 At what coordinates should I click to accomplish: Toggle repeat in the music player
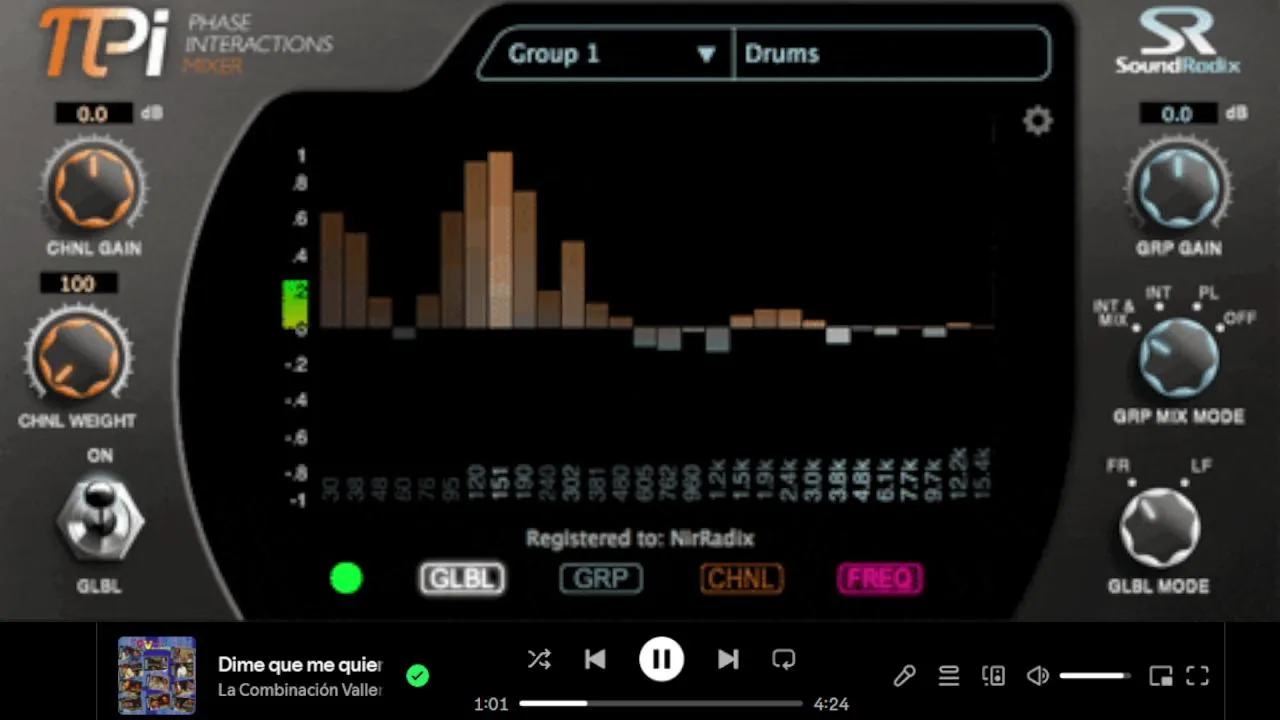tap(784, 659)
